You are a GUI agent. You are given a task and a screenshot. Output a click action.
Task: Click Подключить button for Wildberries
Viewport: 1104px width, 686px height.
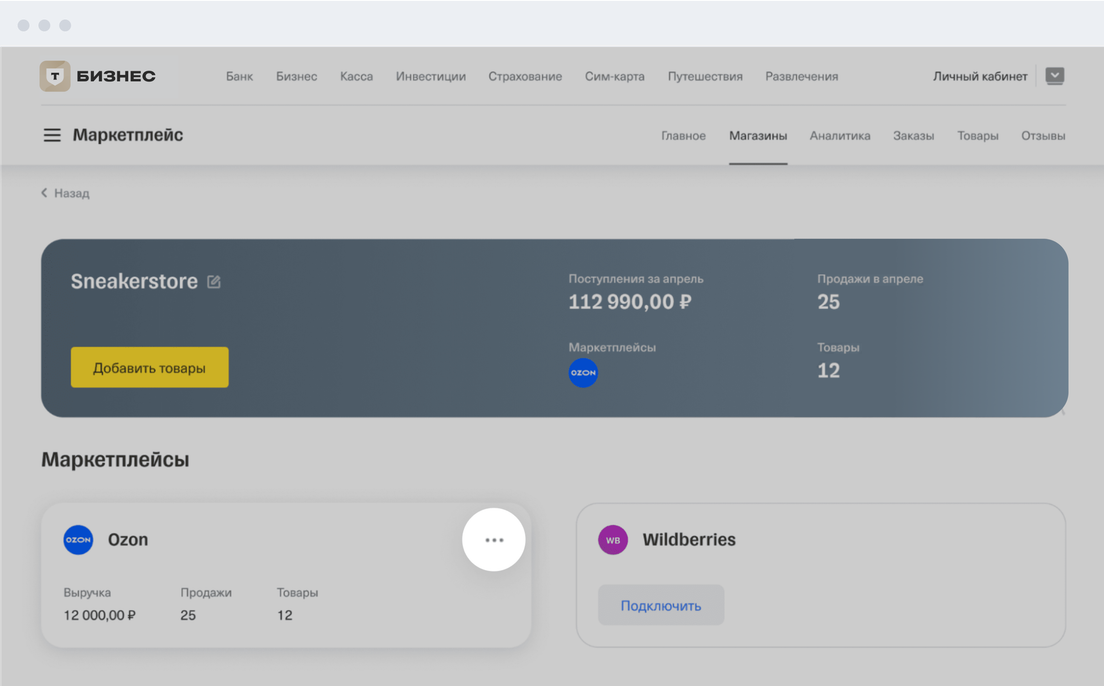pyautogui.click(x=661, y=606)
